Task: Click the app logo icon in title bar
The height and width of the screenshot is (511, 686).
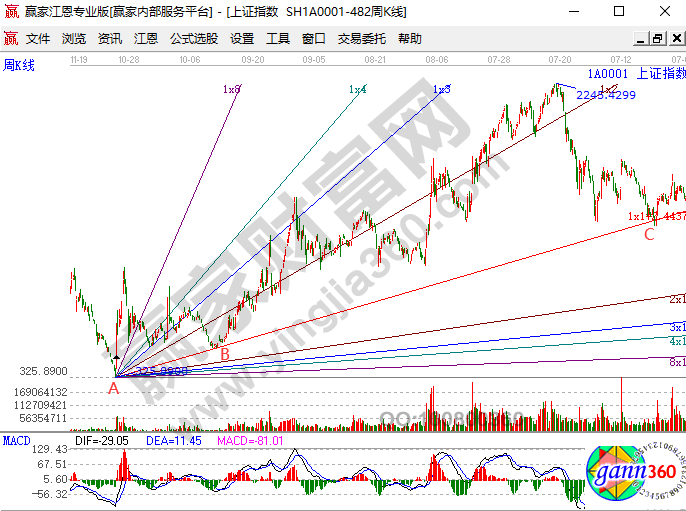Action: click(11, 12)
